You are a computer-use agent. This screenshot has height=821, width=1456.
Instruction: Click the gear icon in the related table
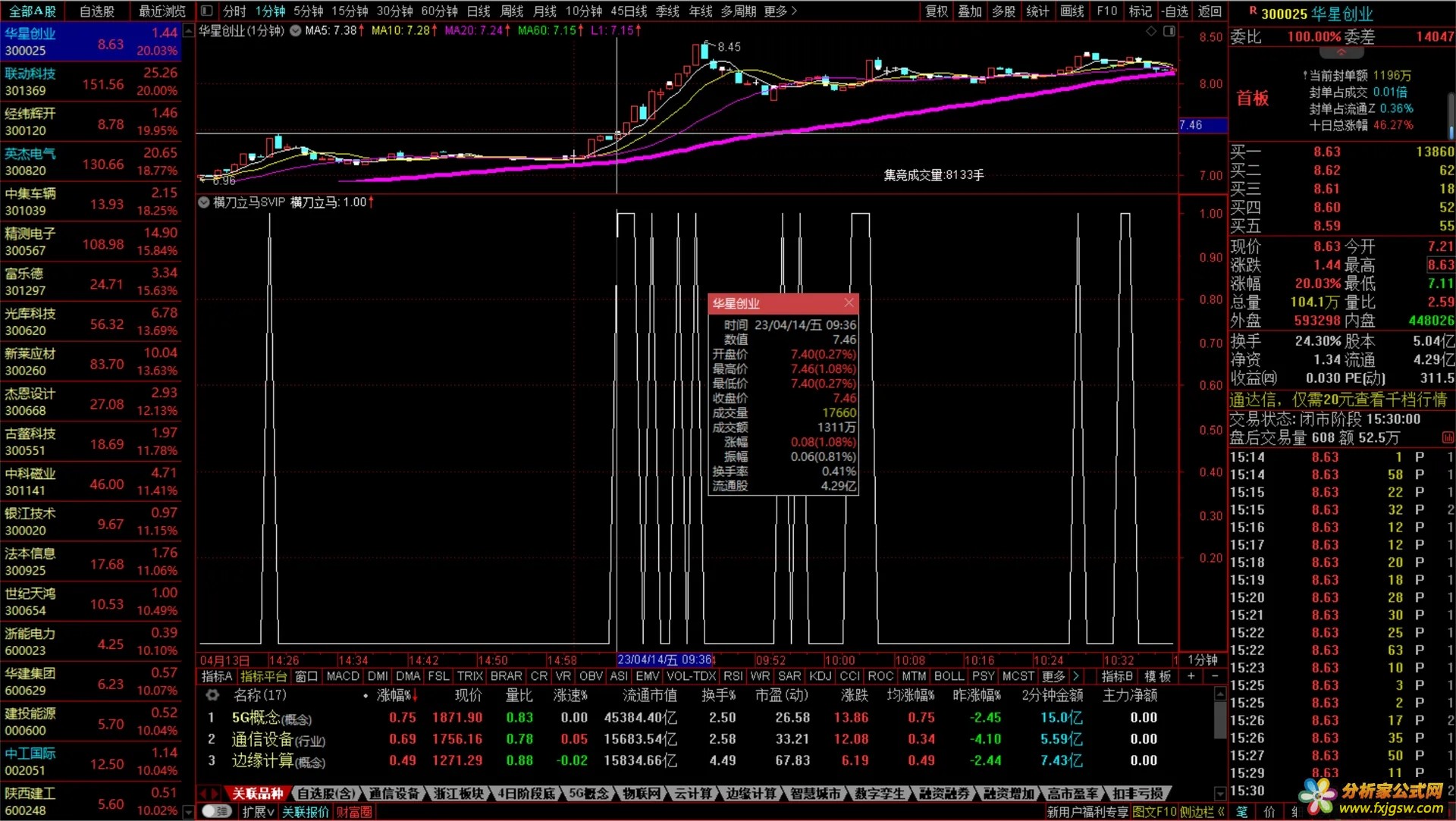(x=212, y=695)
